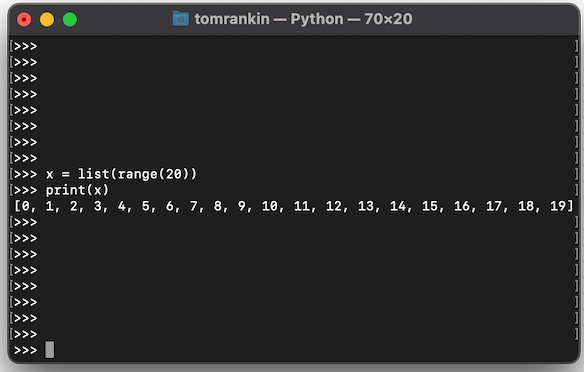
Task: Click the number 10 in the output list
Action: pyautogui.click(x=270, y=206)
